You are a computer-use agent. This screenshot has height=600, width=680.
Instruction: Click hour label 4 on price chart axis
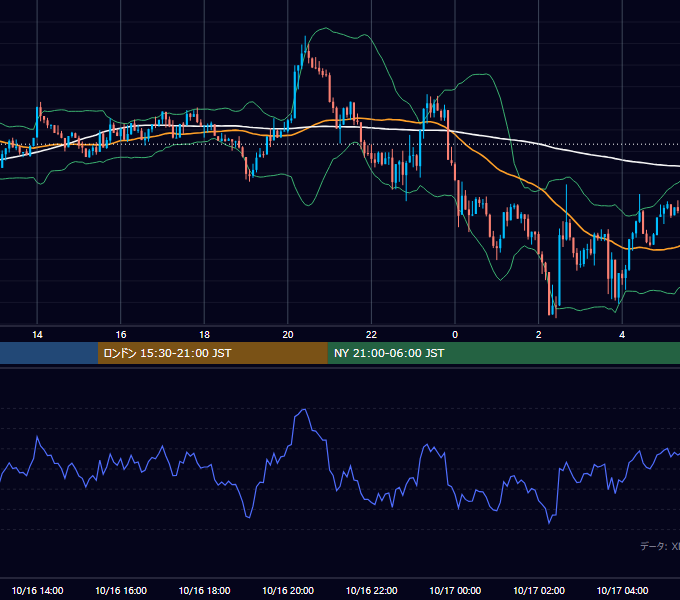(622, 335)
